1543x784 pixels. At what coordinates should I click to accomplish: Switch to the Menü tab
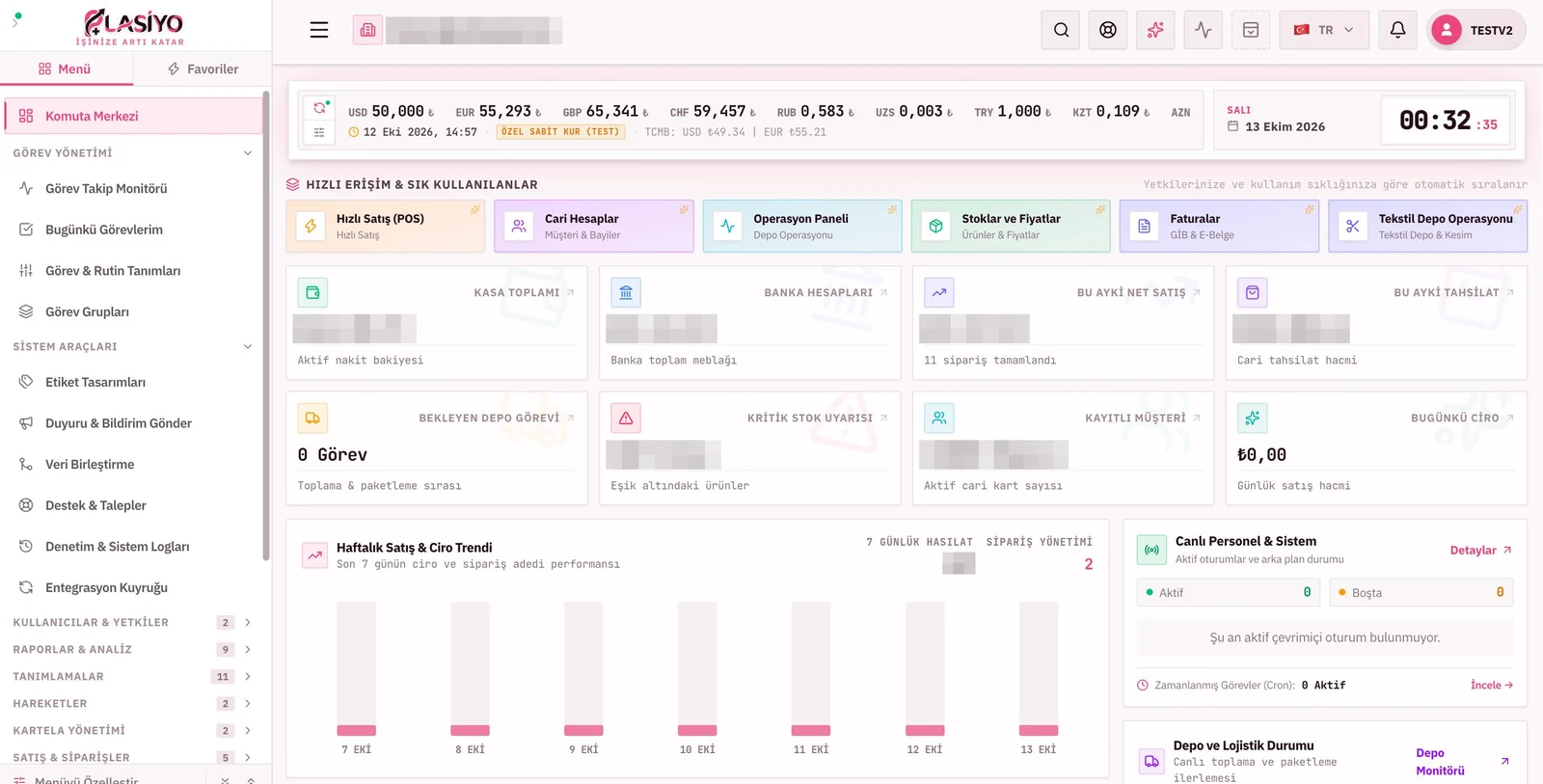[x=66, y=68]
